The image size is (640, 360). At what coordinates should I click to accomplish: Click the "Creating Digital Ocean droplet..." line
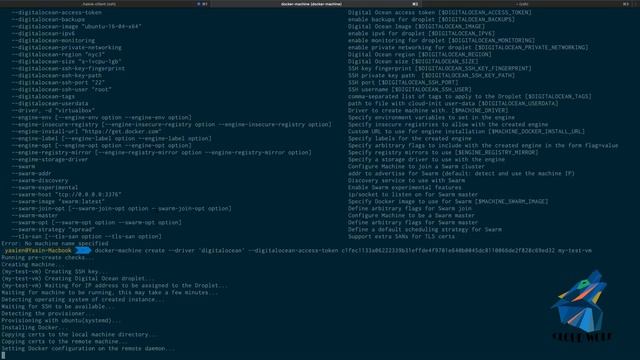pos(78,278)
